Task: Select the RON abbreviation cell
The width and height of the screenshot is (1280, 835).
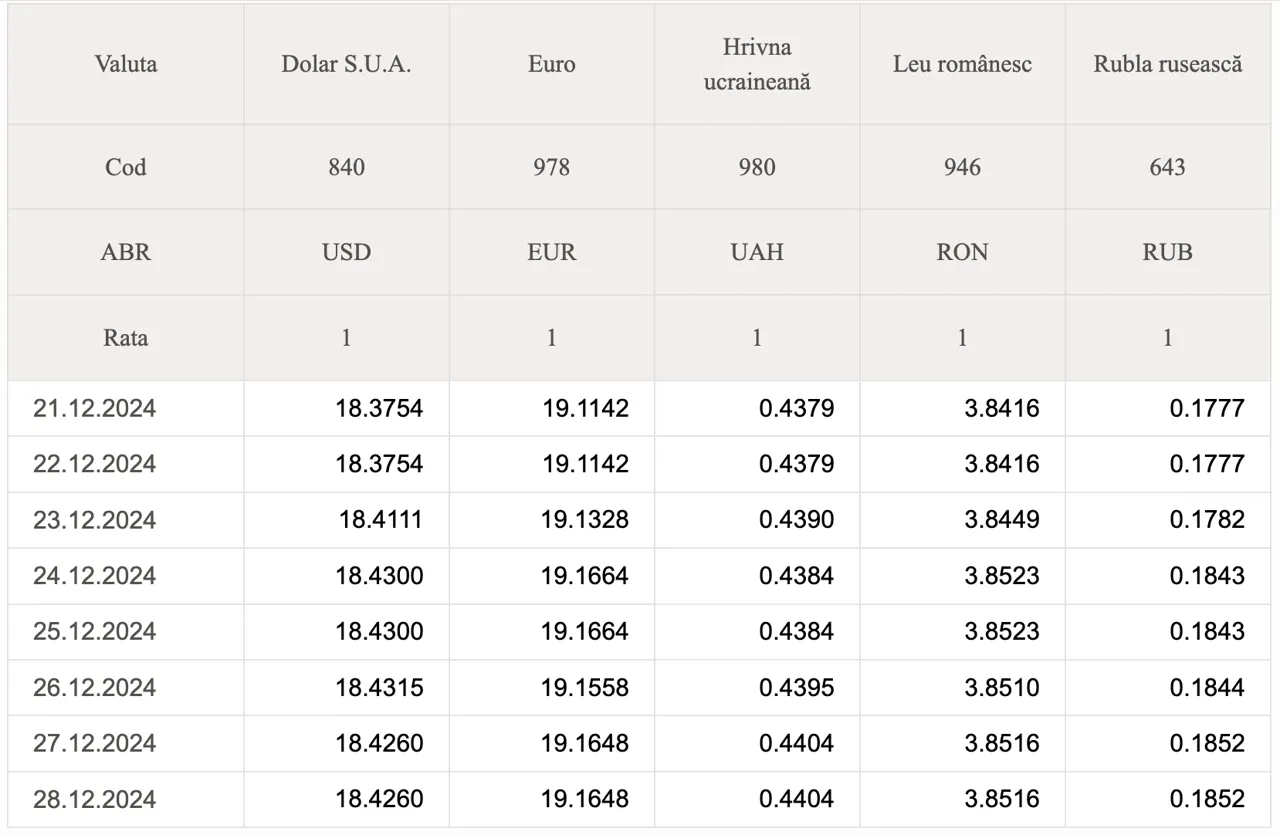Action: (x=962, y=252)
